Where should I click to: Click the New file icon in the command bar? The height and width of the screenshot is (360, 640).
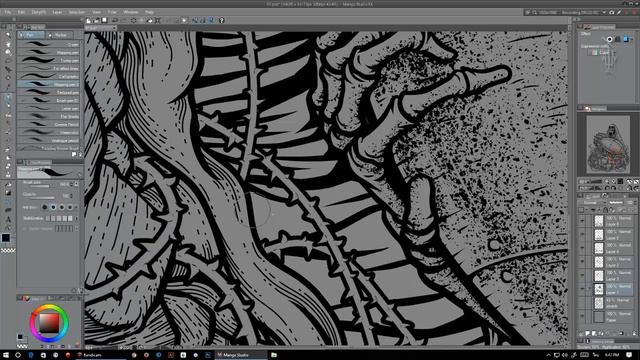pos(89,20)
